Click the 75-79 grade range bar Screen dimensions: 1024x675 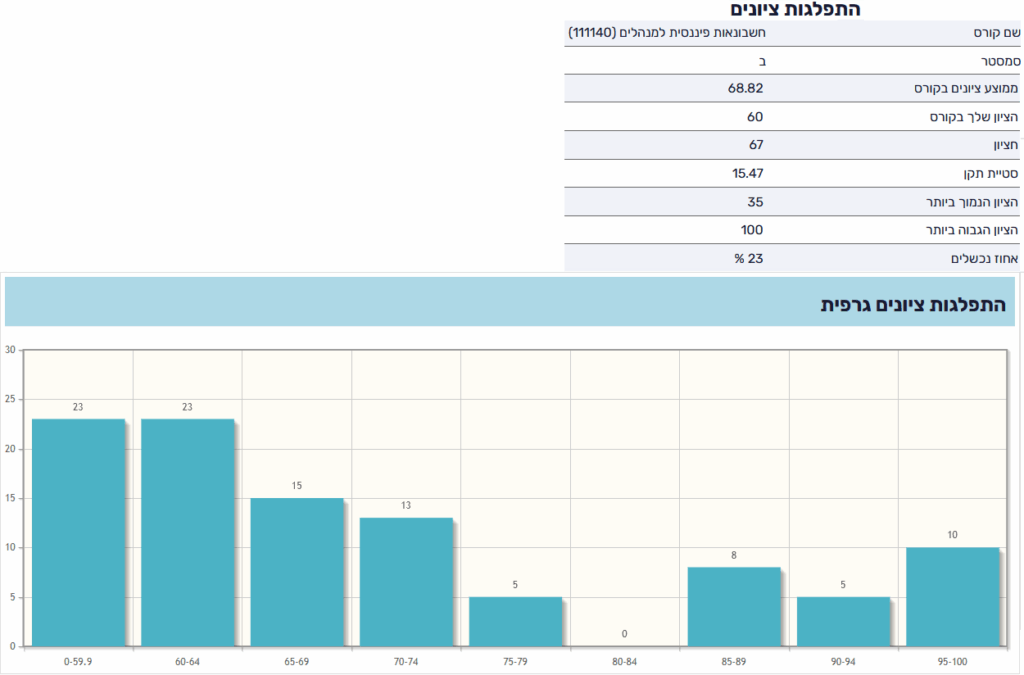[x=515, y=621]
